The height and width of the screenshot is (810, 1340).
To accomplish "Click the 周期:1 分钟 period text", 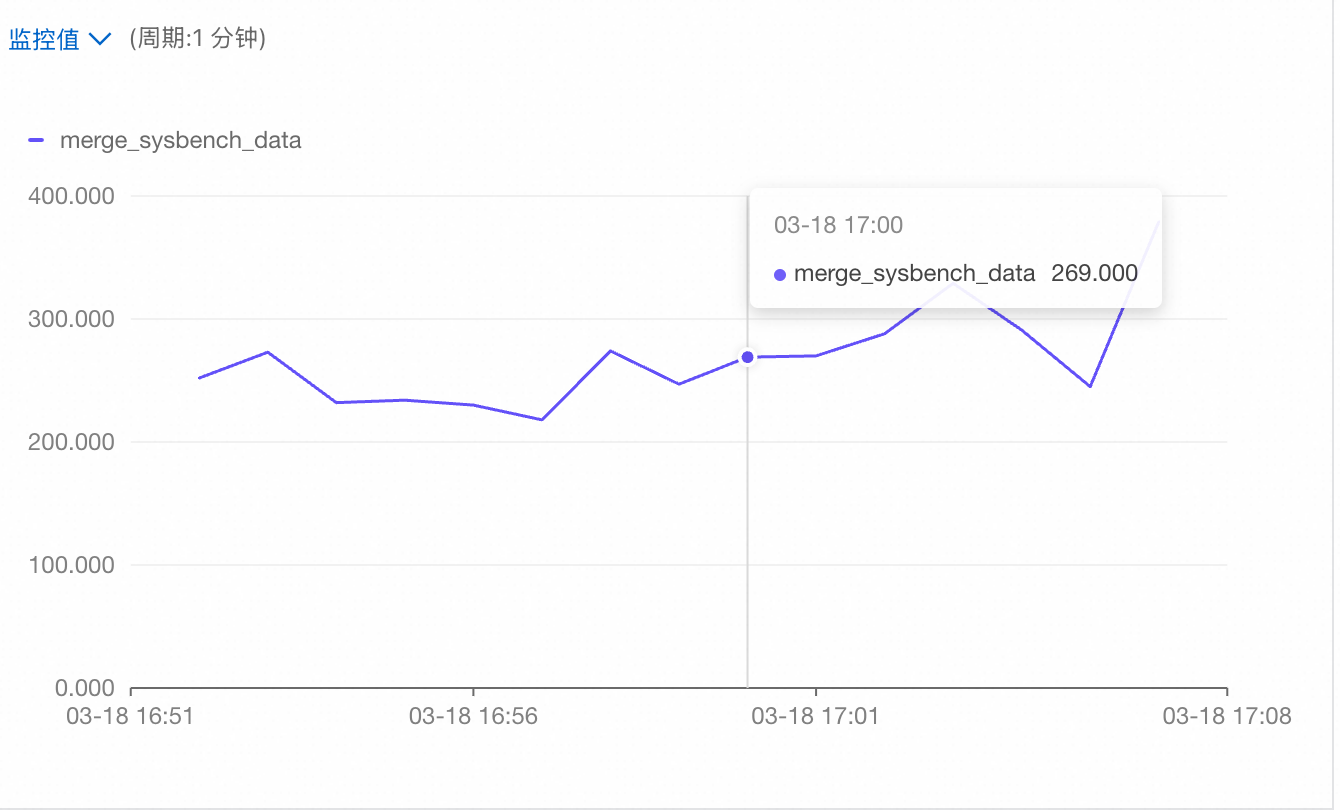I will click(197, 40).
